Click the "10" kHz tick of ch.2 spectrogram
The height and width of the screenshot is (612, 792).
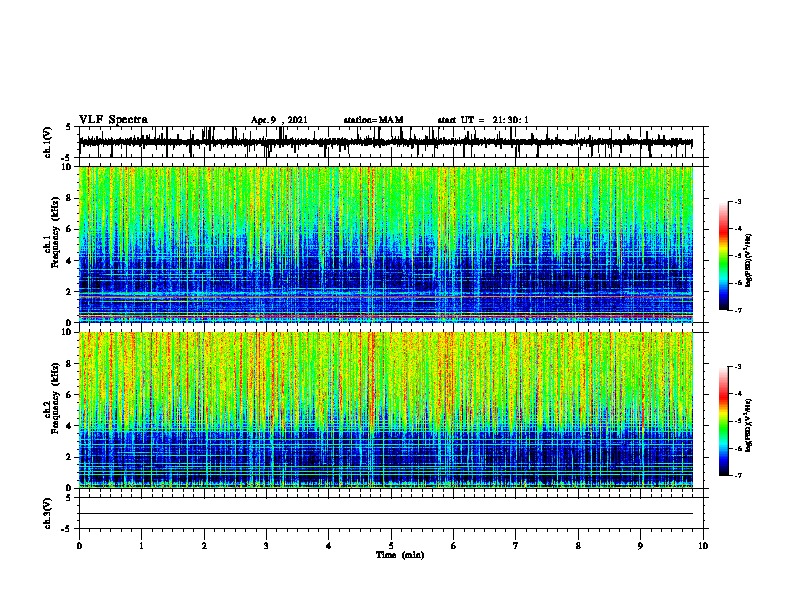coord(68,332)
